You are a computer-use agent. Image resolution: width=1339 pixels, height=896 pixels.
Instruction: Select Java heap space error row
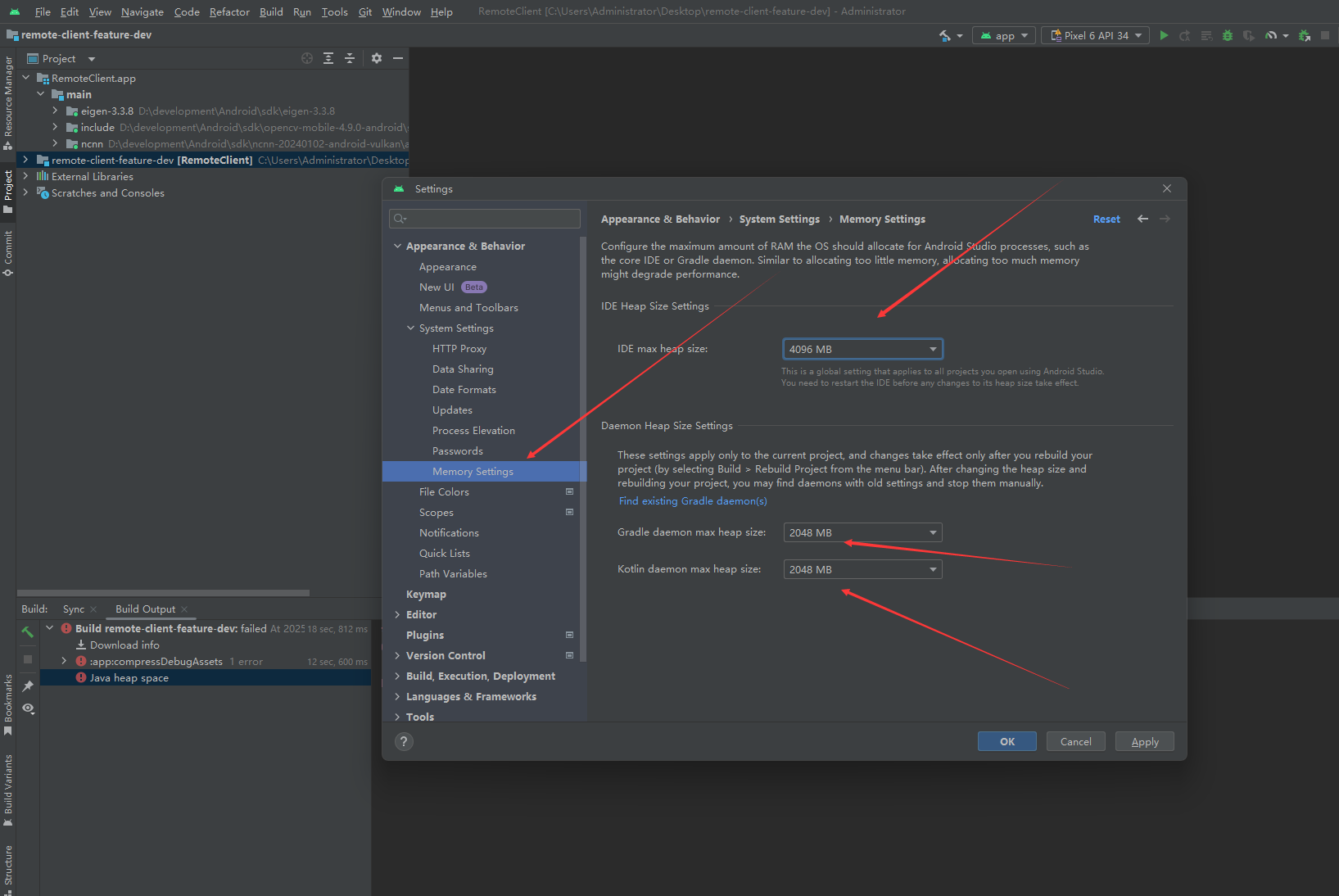(x=205, y=677)
